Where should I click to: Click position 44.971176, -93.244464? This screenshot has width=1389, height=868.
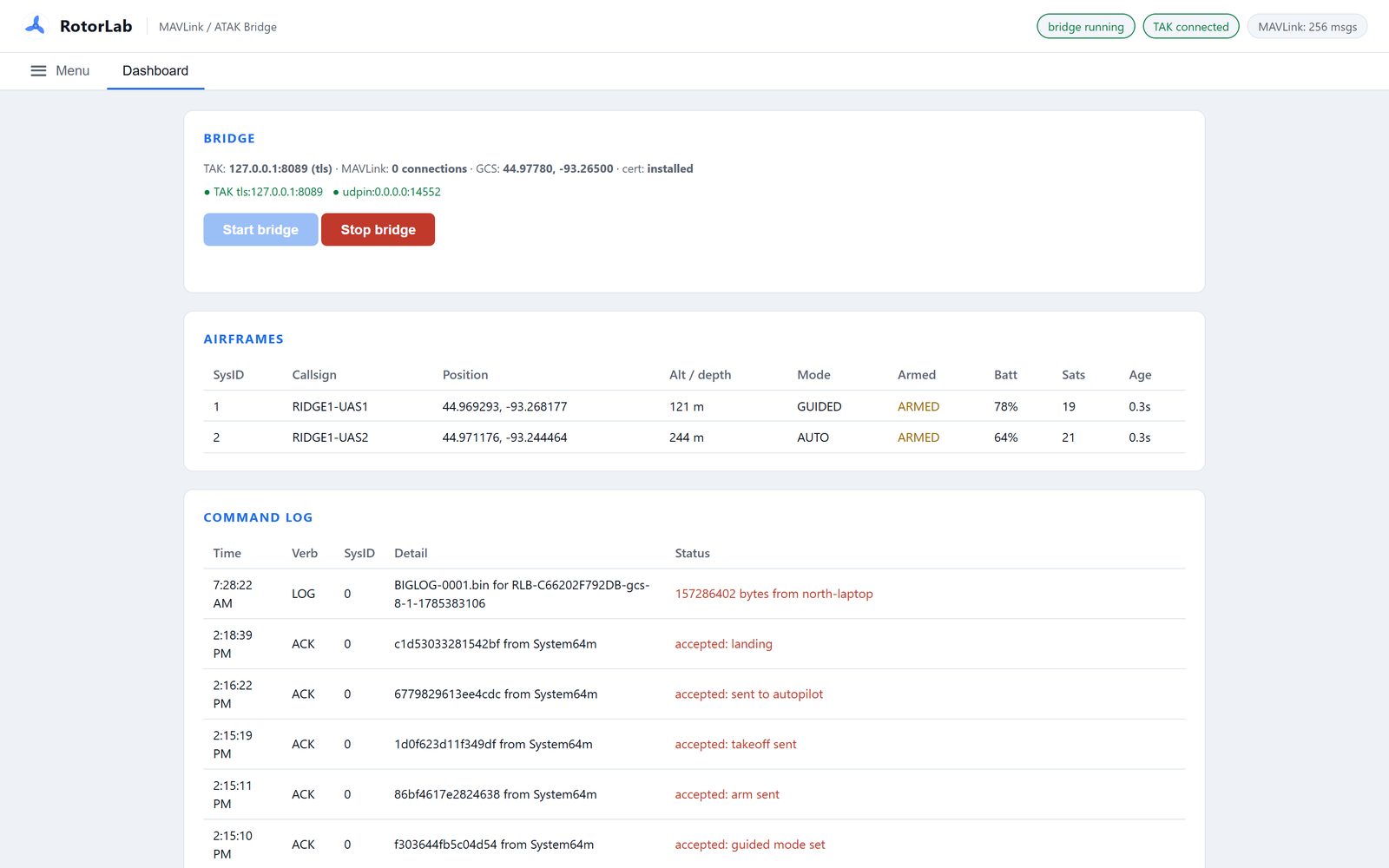pos(504,437)
